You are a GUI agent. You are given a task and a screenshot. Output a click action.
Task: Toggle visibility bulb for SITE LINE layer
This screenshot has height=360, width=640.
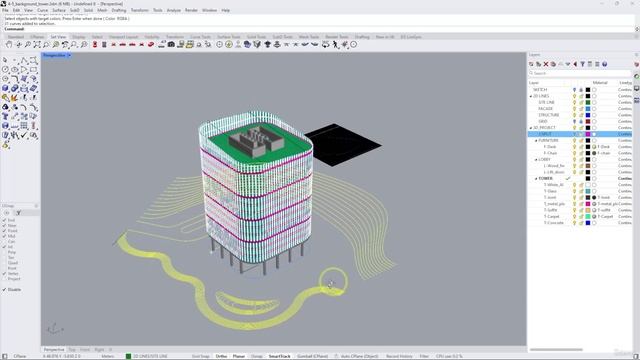[x=574, y=102]
